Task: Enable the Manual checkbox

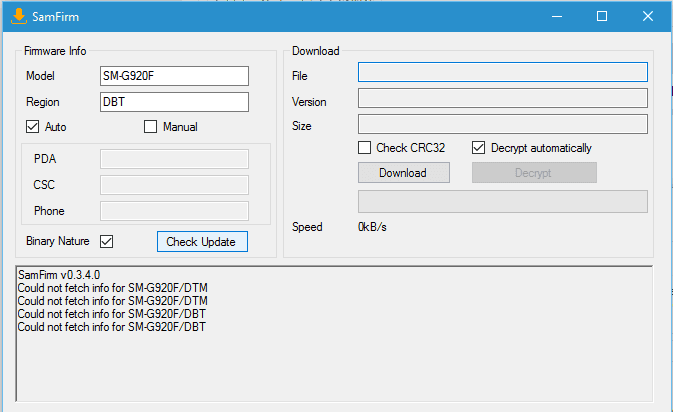Action: click(x=150, y=127)
